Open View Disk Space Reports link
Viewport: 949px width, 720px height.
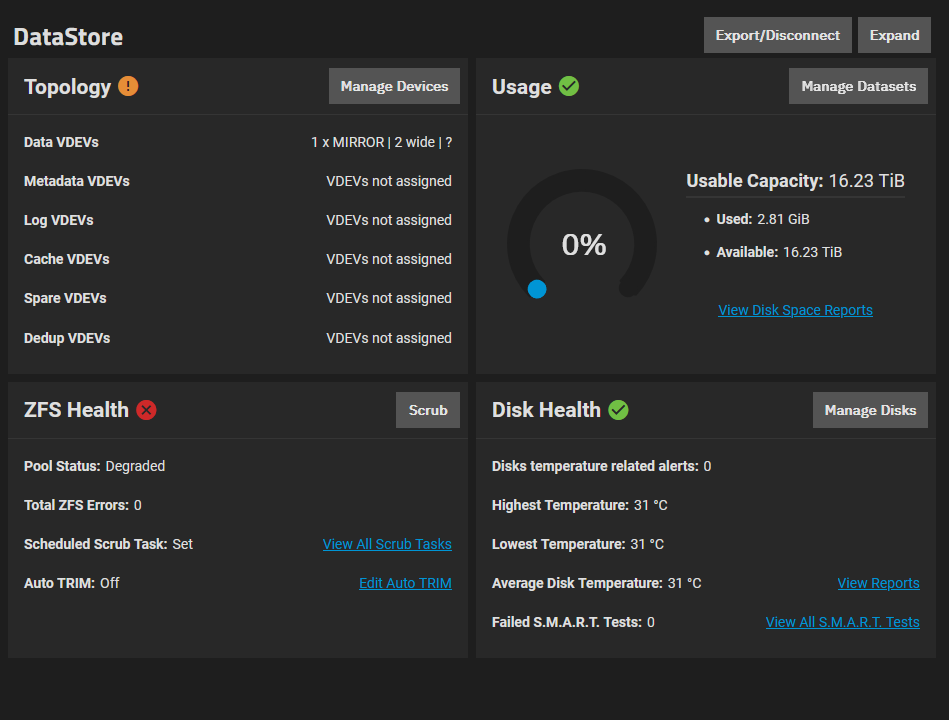pyautogui.click(x=795, y=310)
